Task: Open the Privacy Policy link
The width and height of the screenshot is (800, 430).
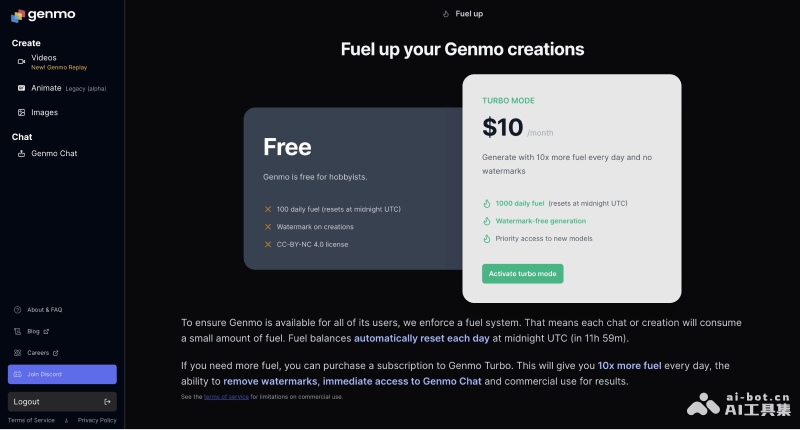Action: 97,420
